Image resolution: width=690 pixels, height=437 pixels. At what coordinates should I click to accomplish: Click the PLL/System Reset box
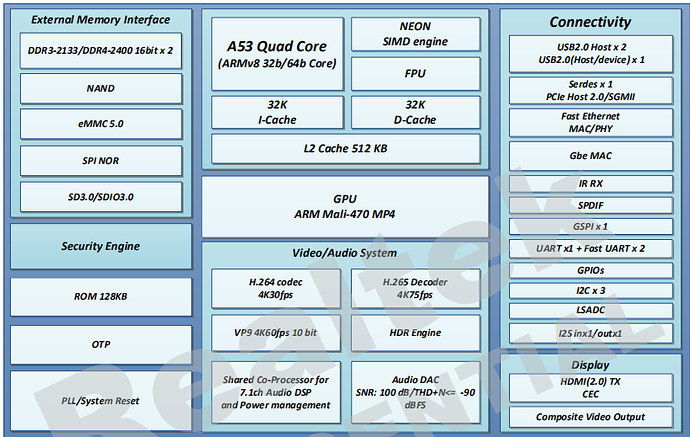point(101,401)
